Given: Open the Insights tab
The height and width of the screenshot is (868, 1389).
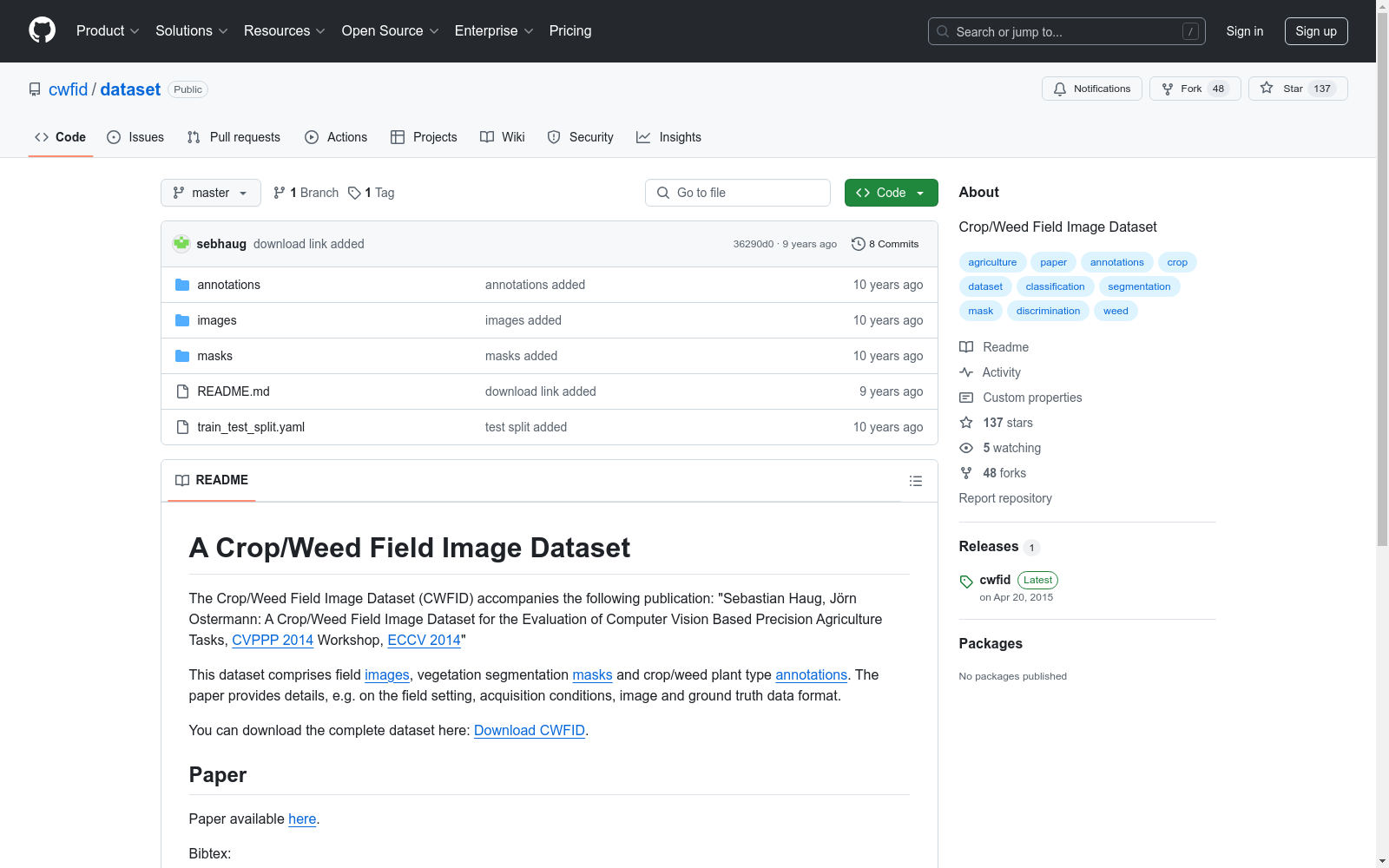Looking at the screenshot, I should click(668, 137).
